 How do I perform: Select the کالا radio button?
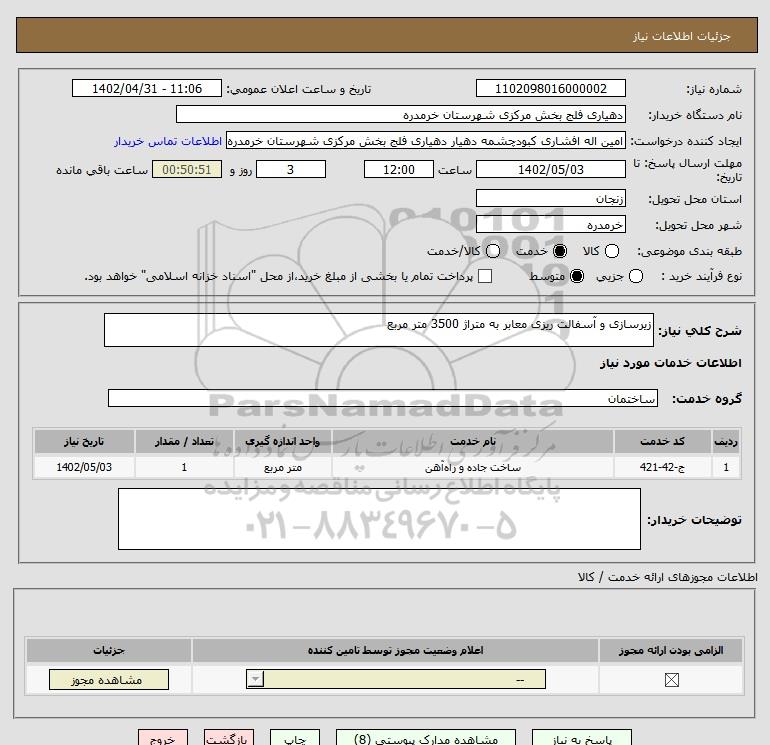coord(611,251)
